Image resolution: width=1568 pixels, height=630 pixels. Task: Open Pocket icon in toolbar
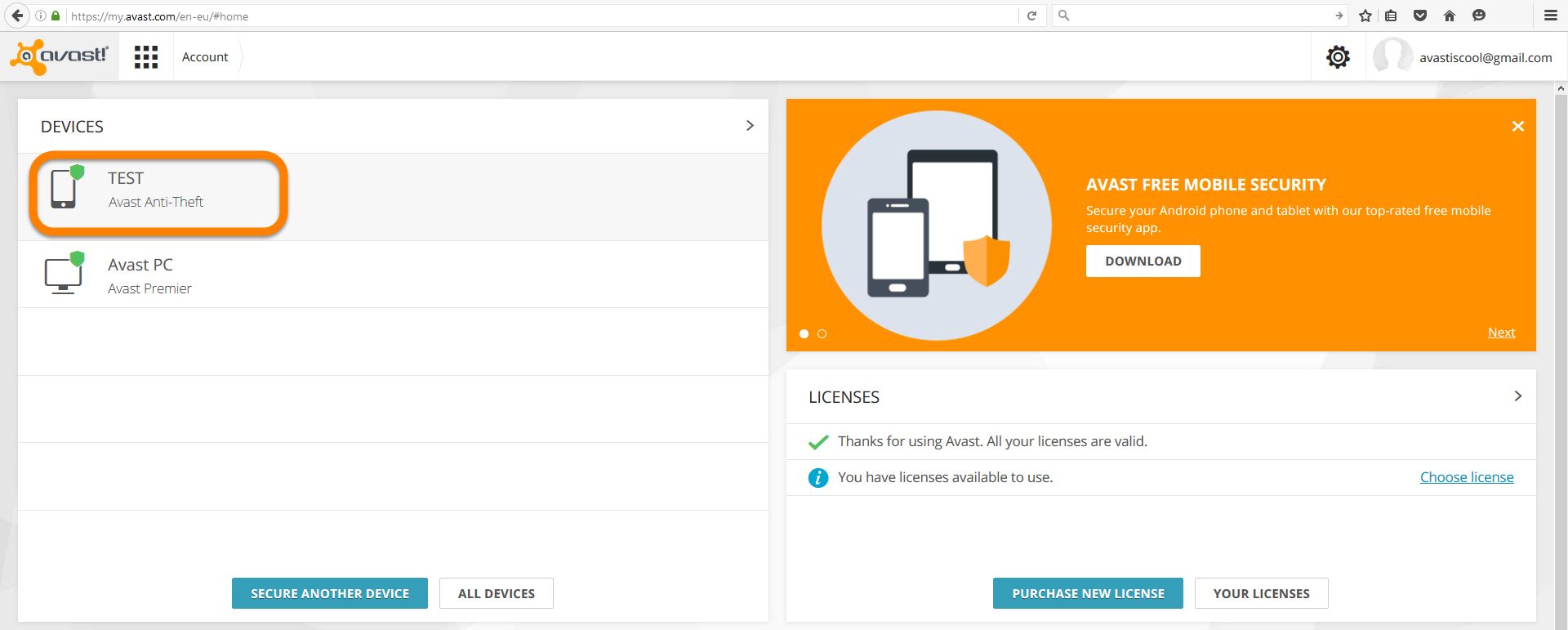point(1420,16)
